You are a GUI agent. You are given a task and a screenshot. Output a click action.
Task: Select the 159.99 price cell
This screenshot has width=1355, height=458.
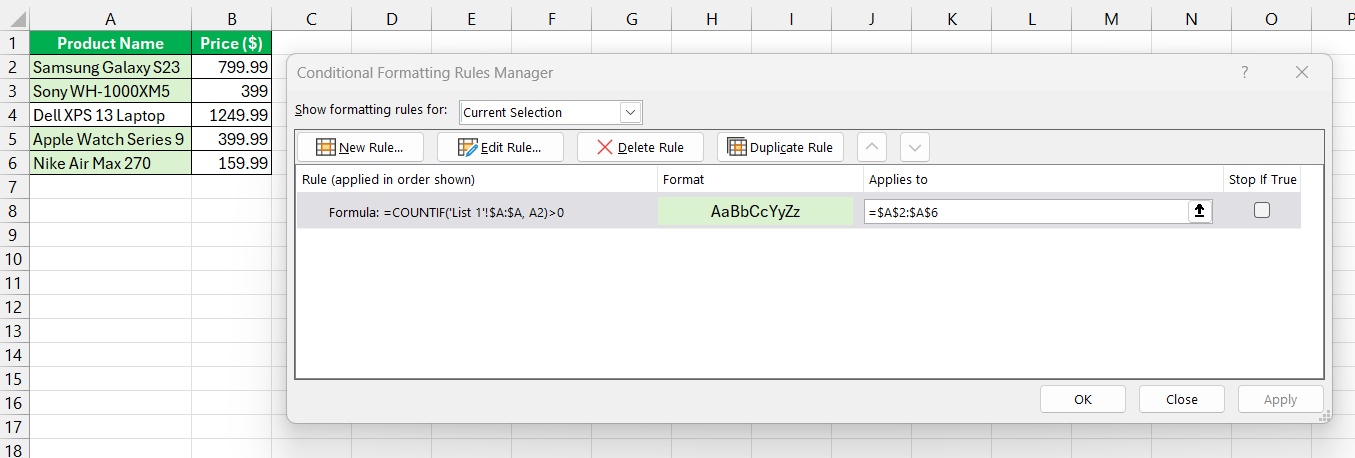[232, 163]
